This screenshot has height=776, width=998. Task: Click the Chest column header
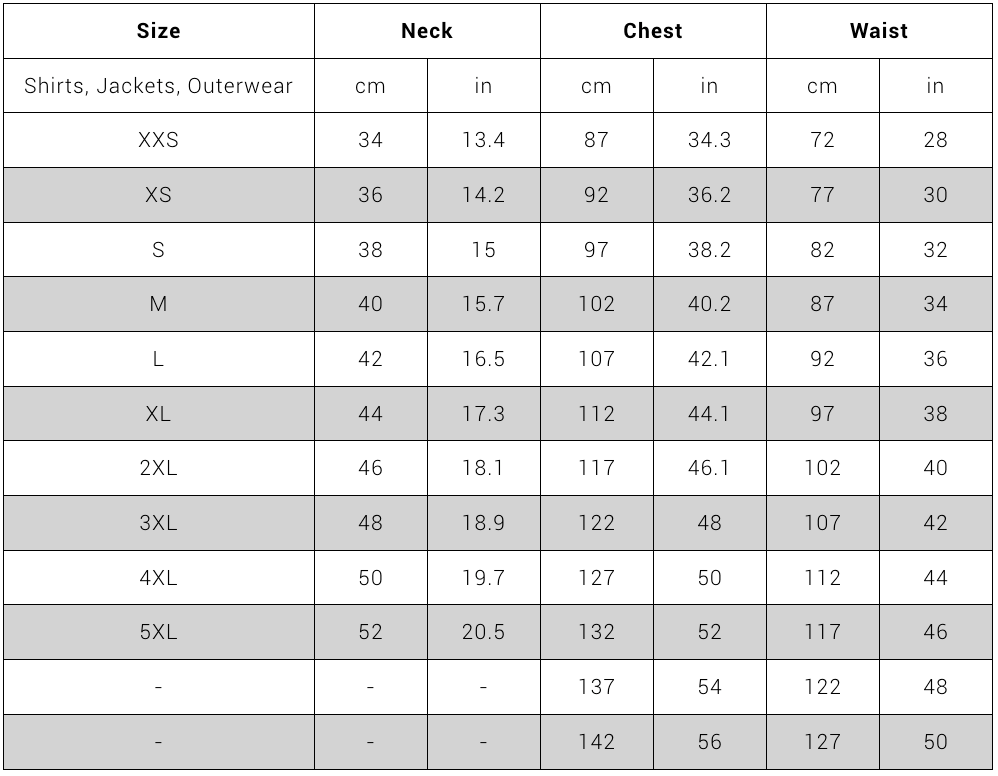[653, 31]
